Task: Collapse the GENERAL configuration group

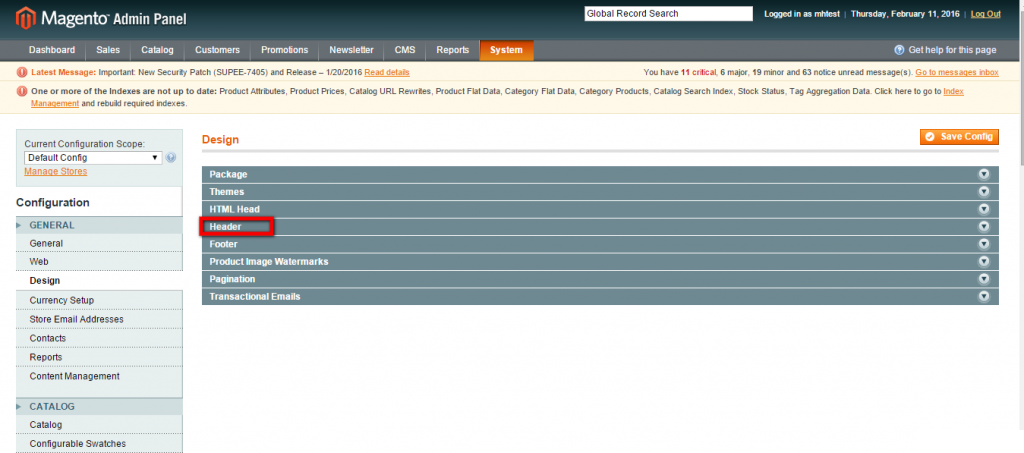Action: click(99, 225)
